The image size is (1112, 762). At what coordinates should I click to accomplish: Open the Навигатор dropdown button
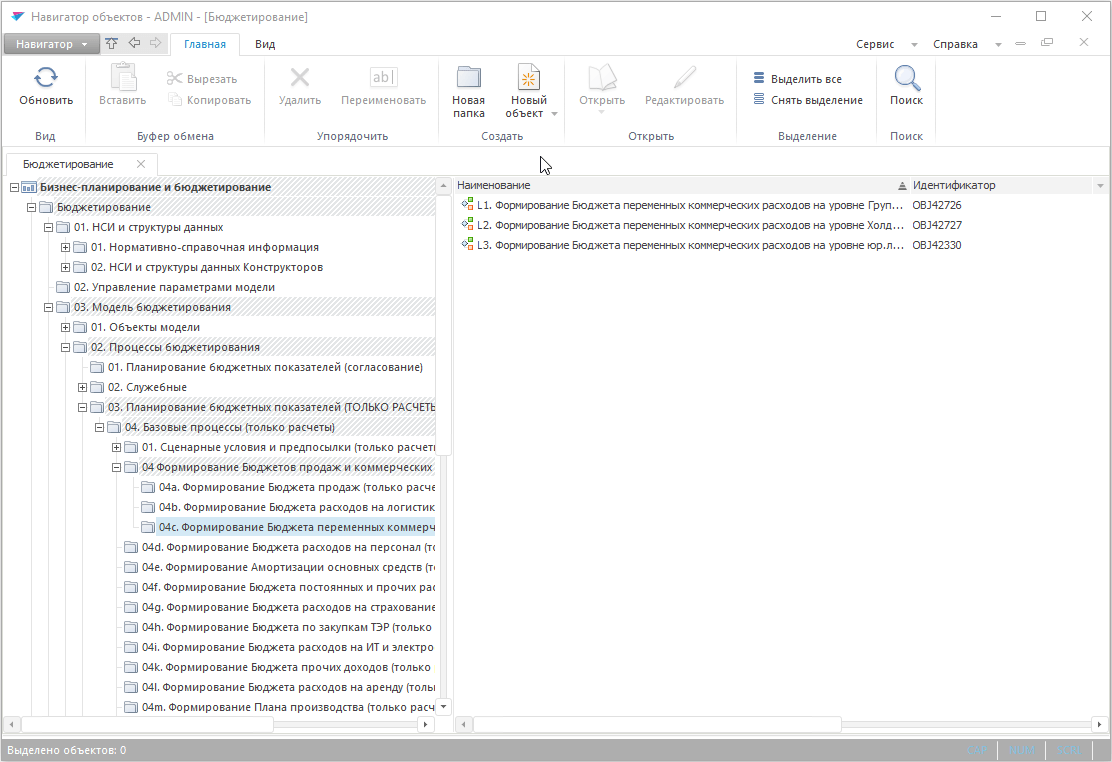(x=51, y=44)
